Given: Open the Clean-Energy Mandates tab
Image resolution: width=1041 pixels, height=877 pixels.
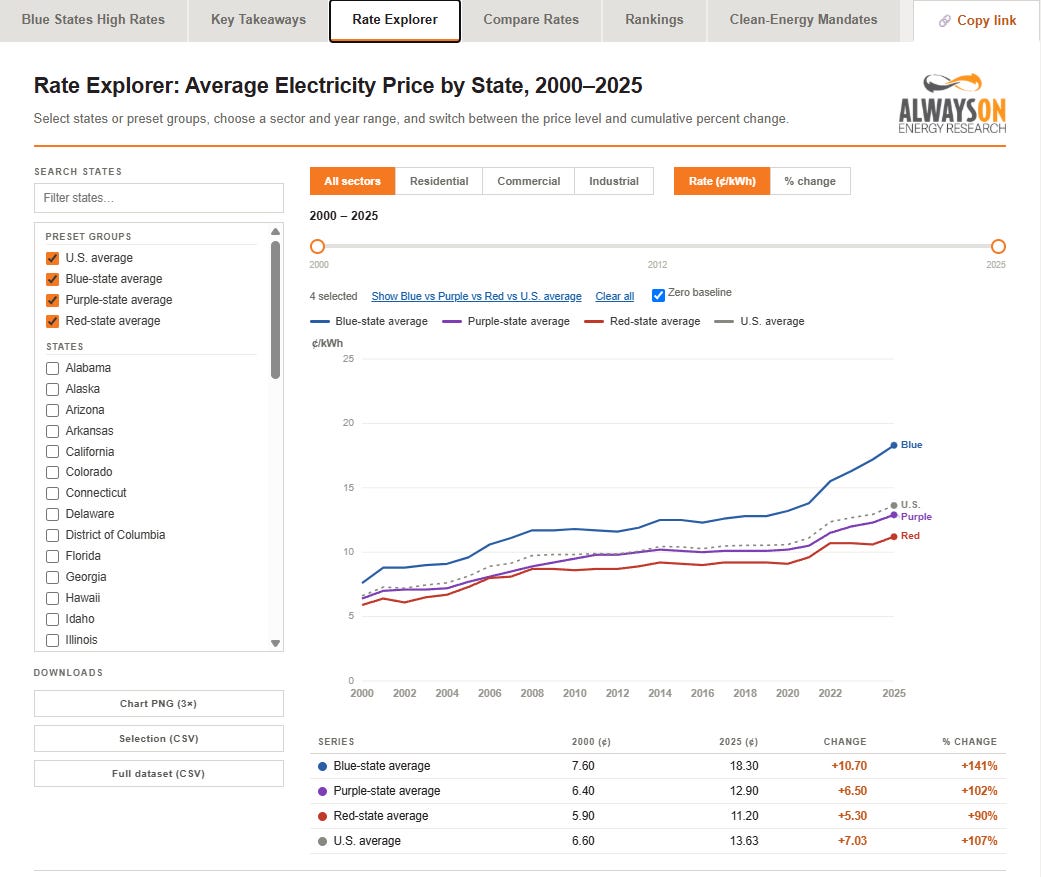Looking at the screenshot, I should coord(803,20).
